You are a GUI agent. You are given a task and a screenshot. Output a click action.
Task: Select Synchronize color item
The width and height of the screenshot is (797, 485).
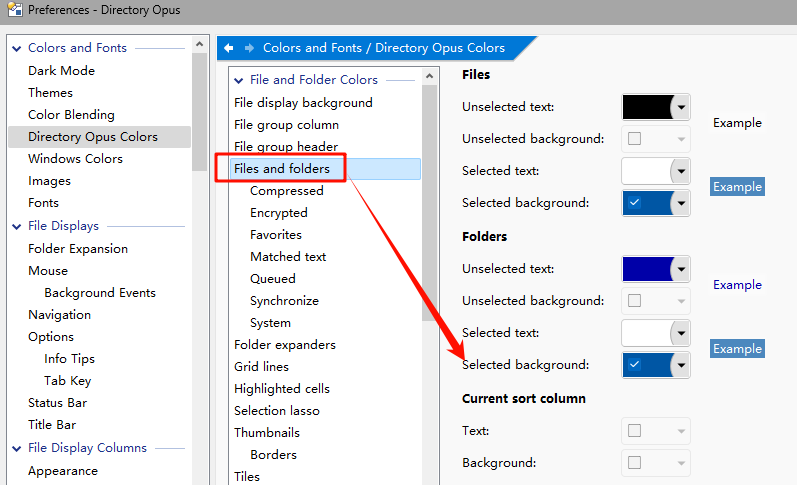[284, 300]
